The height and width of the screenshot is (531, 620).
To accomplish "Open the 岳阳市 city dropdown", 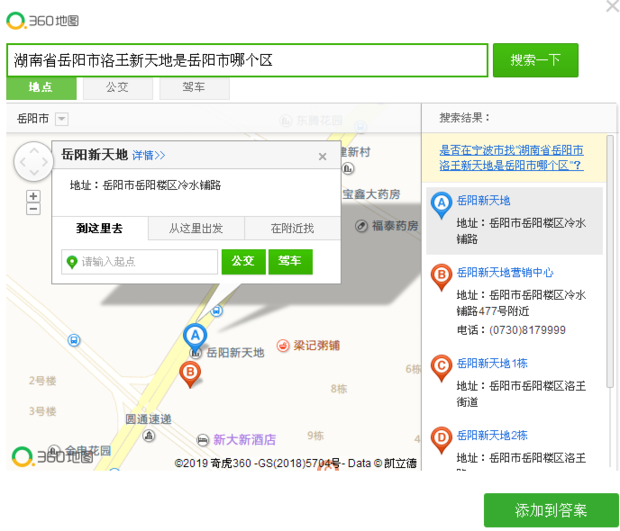I will click(62, 119).
